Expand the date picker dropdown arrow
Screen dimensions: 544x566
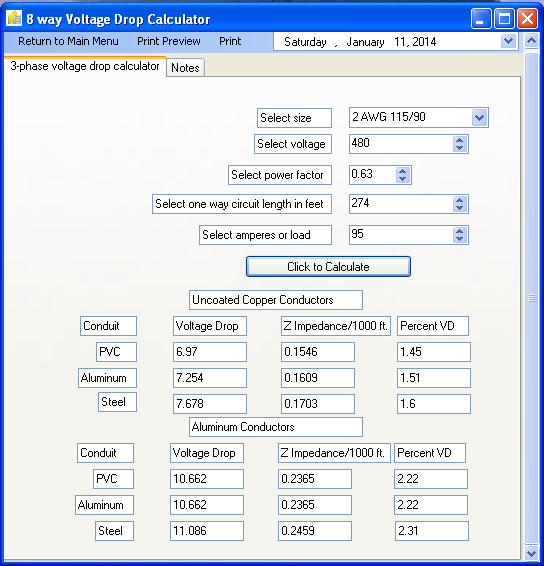(x=508, y=41)
